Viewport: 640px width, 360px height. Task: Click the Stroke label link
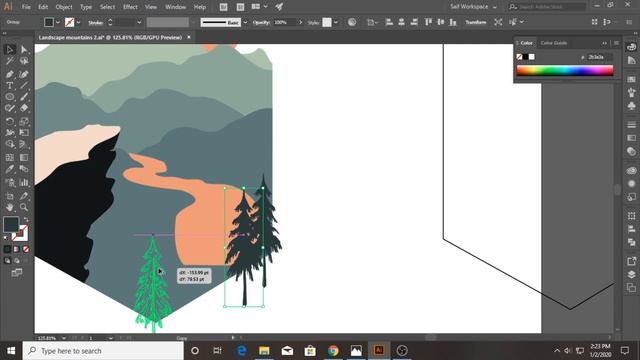(x=96, y=23)
